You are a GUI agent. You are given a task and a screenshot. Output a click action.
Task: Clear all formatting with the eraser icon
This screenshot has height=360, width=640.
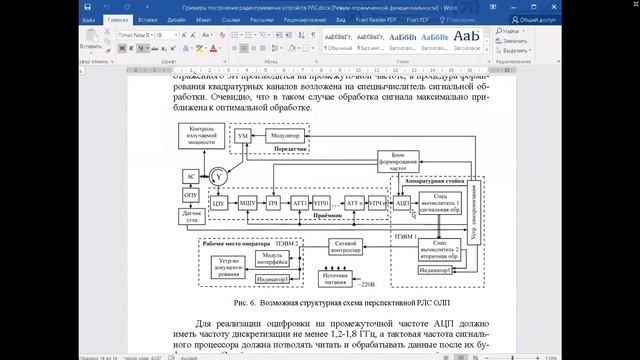[x=222, y=36]
